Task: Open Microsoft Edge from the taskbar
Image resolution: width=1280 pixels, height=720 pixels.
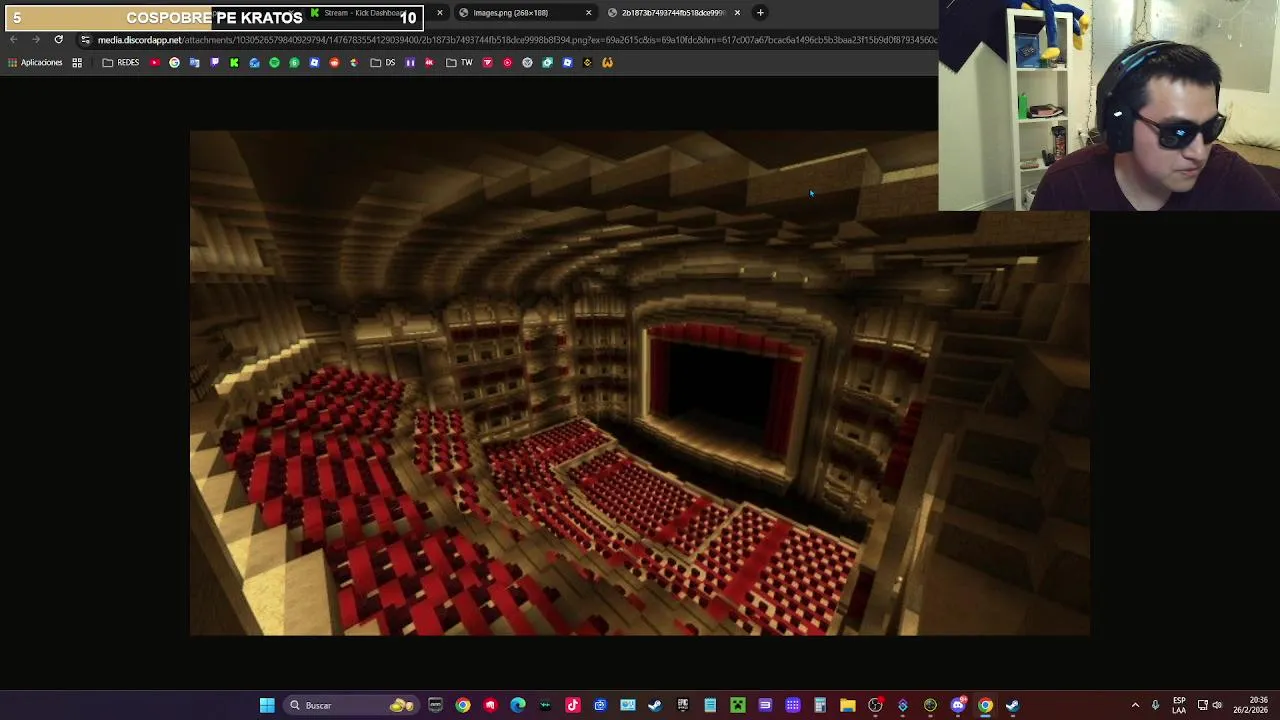Action: click(518, 705)
